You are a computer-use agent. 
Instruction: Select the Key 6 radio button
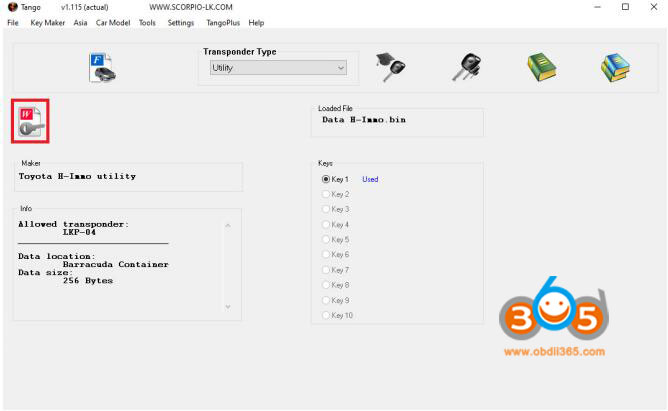pyautogui.click(x=326, y=254)
